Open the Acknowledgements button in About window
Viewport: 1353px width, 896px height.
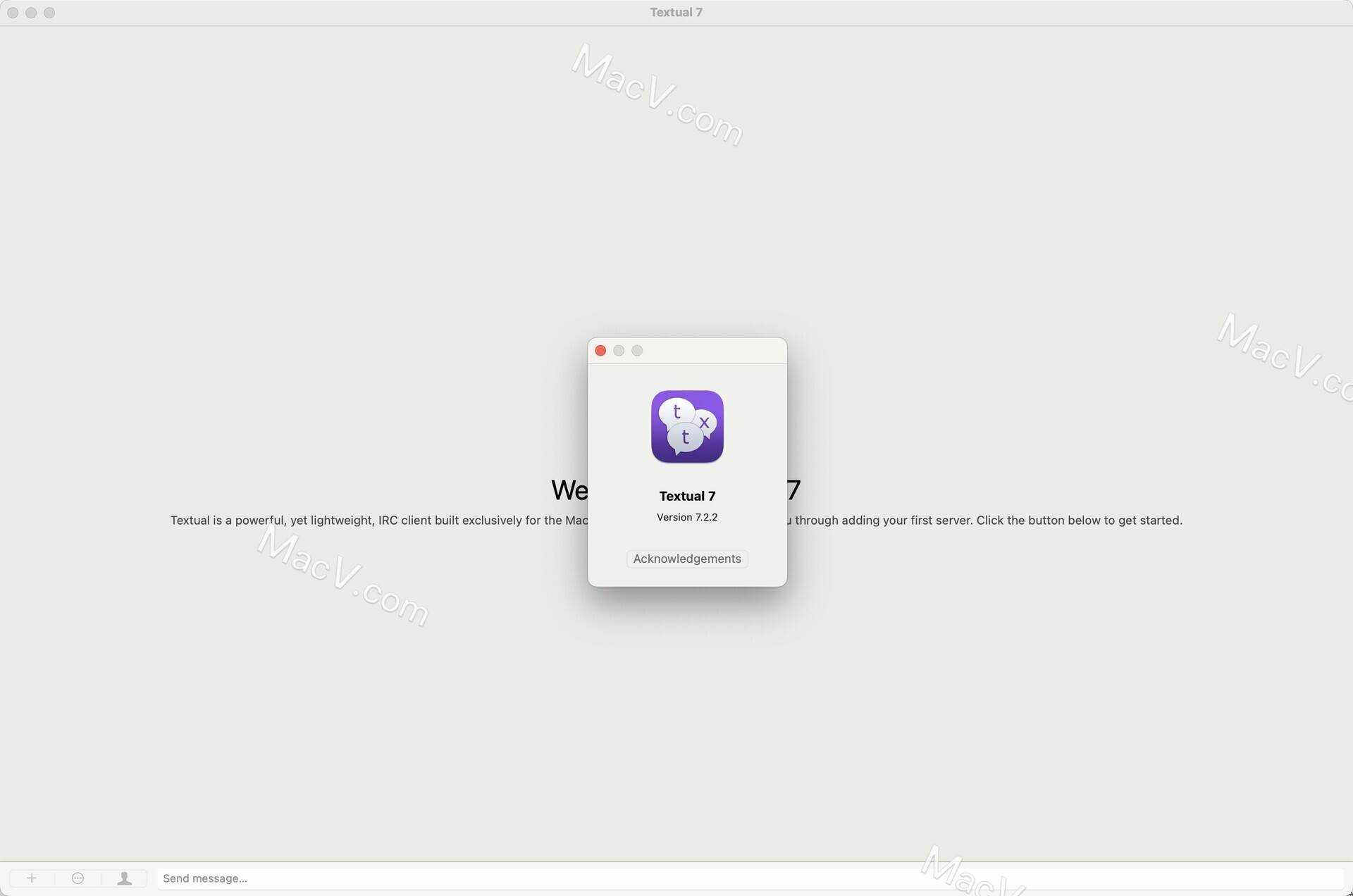pos(687,559)
